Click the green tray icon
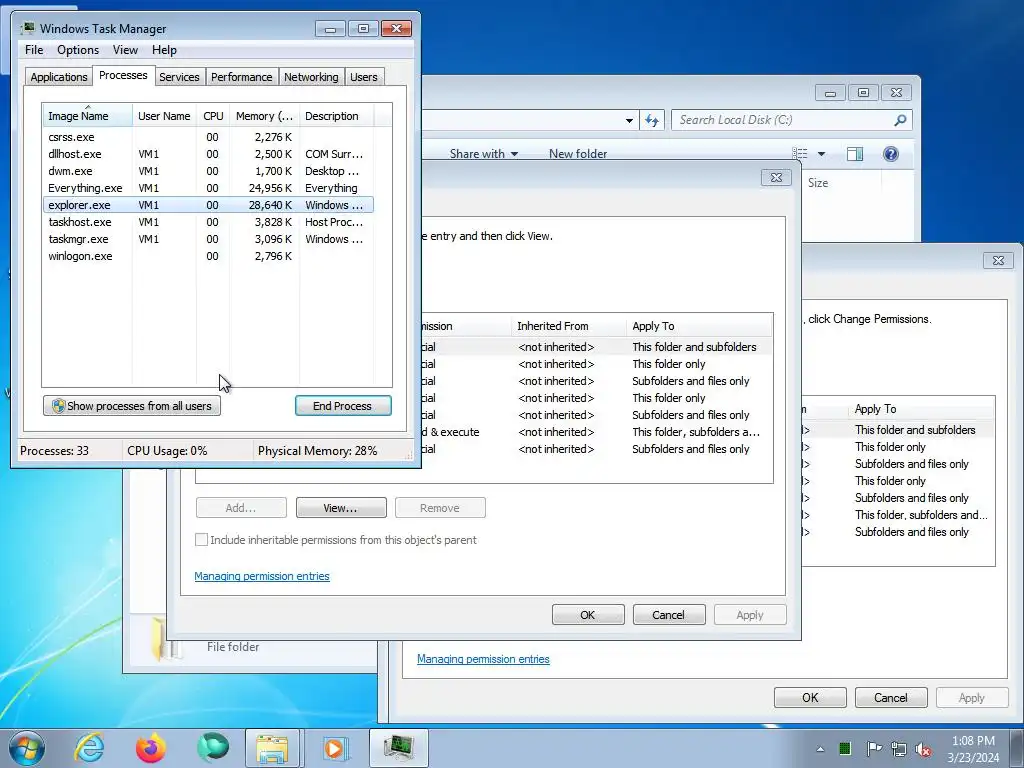The height and width of the screenshot is (768, 1024). coord(844,748)
